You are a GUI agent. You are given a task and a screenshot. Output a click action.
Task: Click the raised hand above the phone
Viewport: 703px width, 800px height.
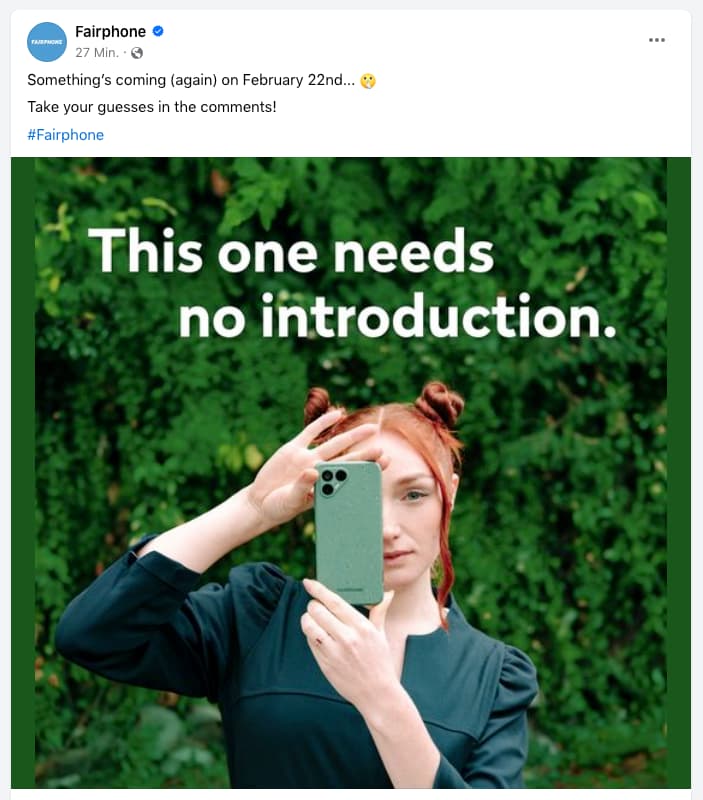coord(316,467)
